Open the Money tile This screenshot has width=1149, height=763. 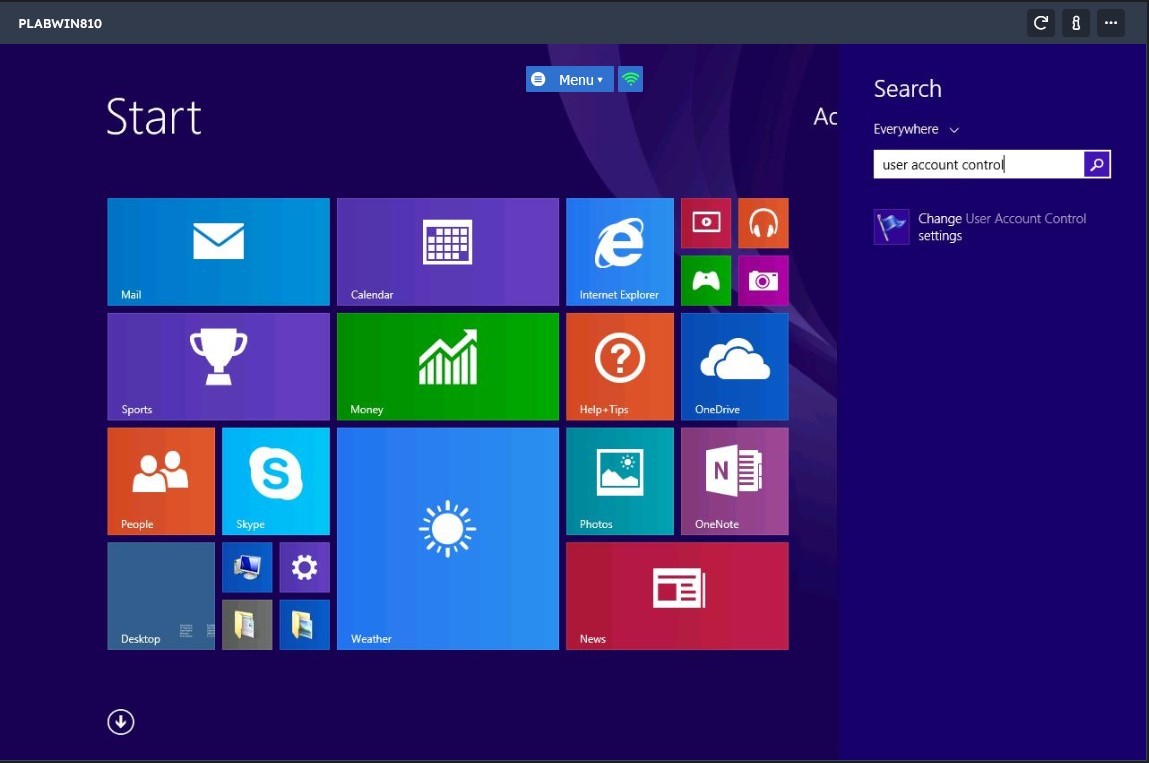point(448,366)
